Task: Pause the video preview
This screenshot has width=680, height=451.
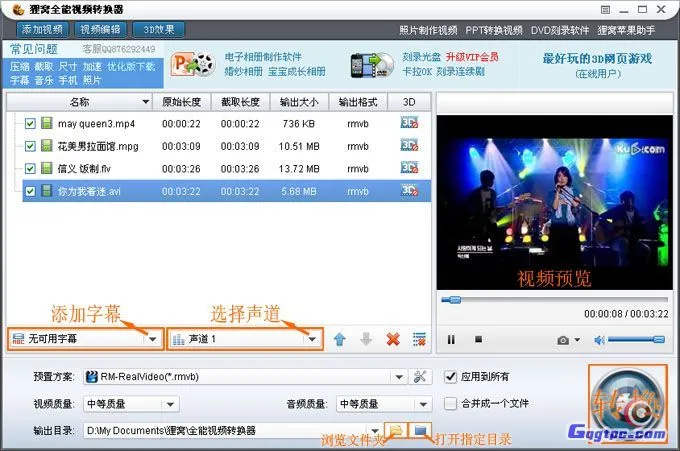Action: coord(451,340)
